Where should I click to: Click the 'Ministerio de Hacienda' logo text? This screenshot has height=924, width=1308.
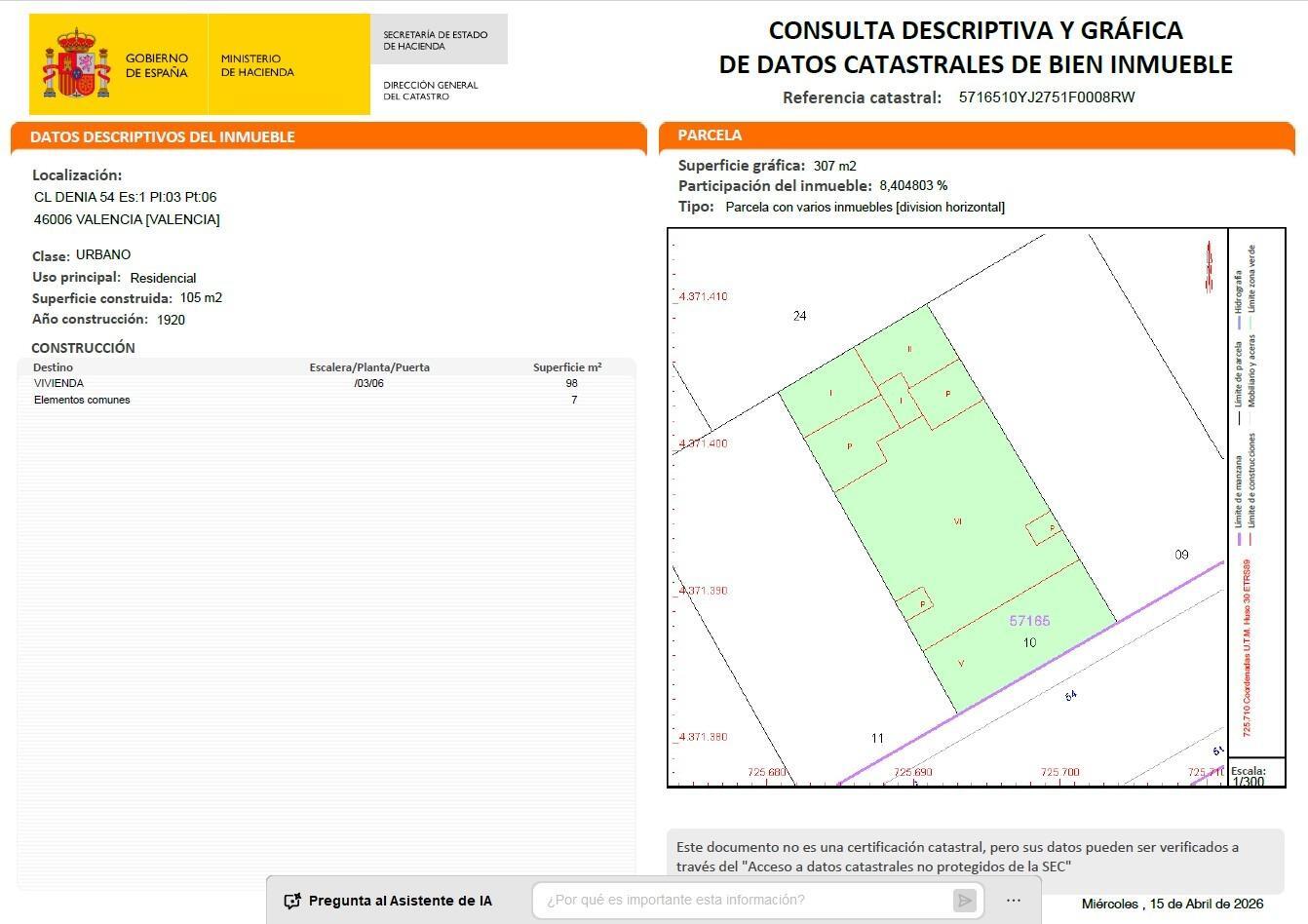257,65
